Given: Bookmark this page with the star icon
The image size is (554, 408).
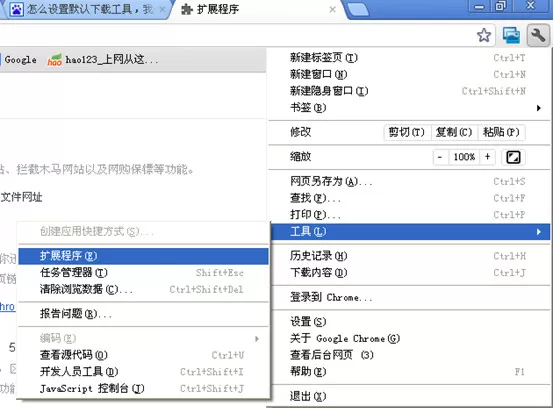Looking at the screenshot, I should [484, 35].
